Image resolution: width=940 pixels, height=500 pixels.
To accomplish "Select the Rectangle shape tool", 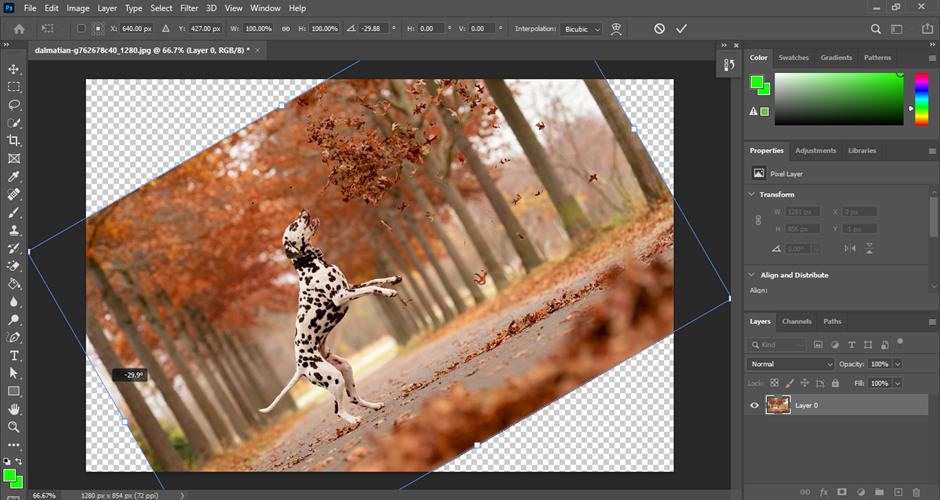I will 13,391.
